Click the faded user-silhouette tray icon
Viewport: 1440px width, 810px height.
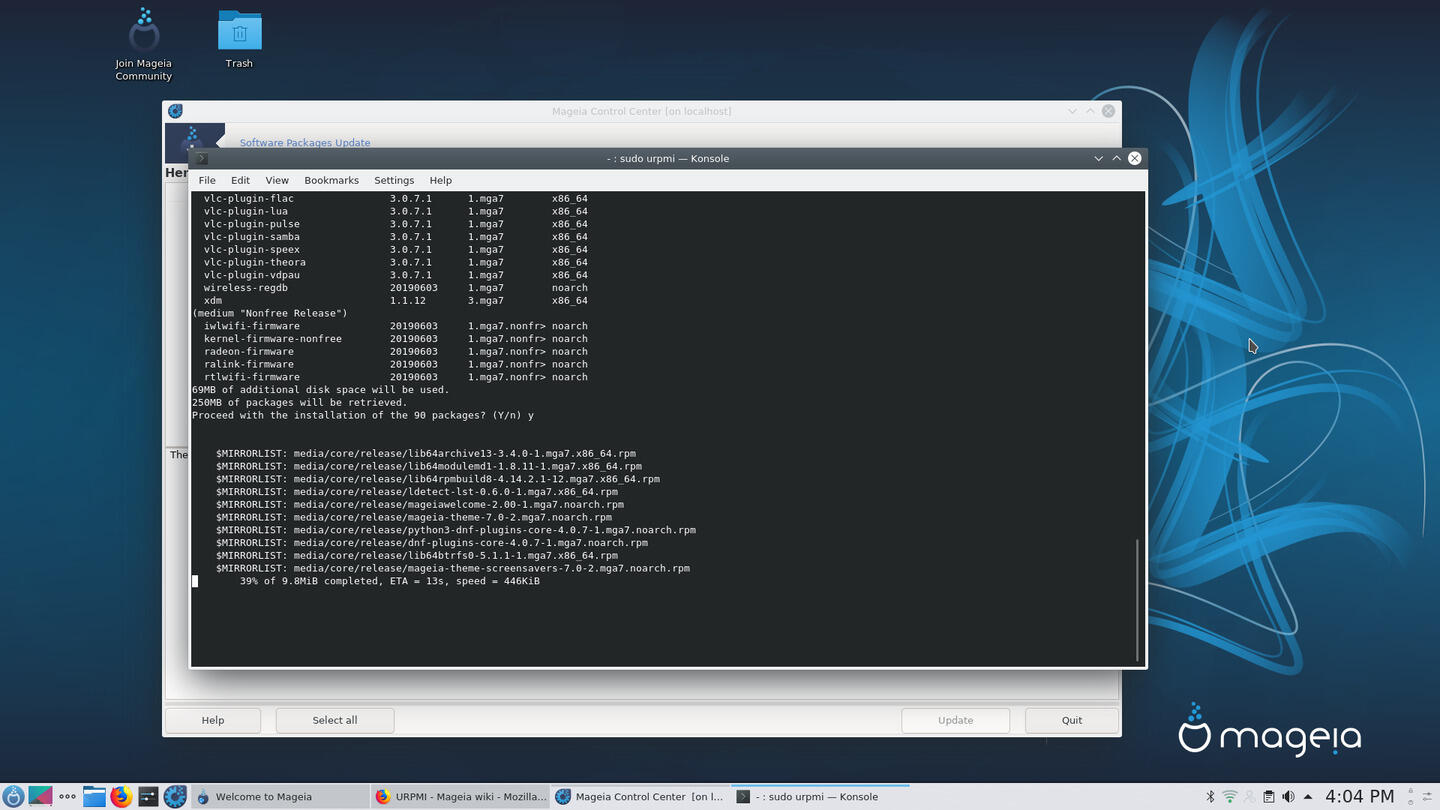pos(1249,797)
